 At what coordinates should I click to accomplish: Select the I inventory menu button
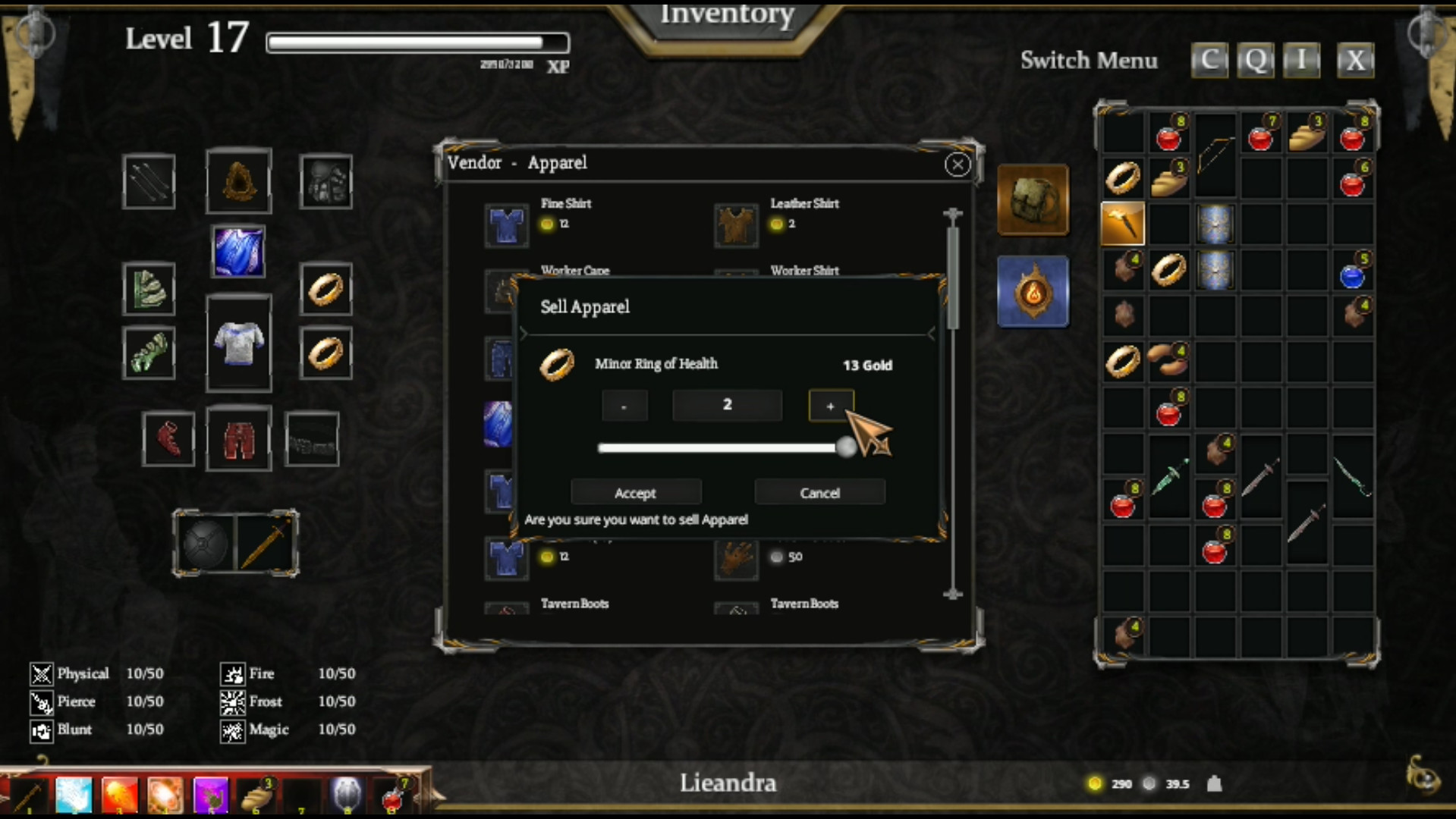tap(1302, 60)
